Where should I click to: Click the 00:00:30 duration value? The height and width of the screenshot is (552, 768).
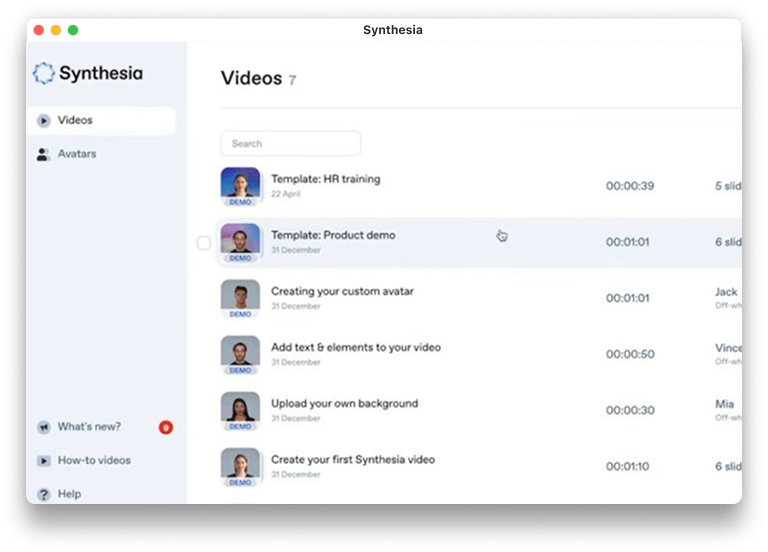tap(630, 410)
